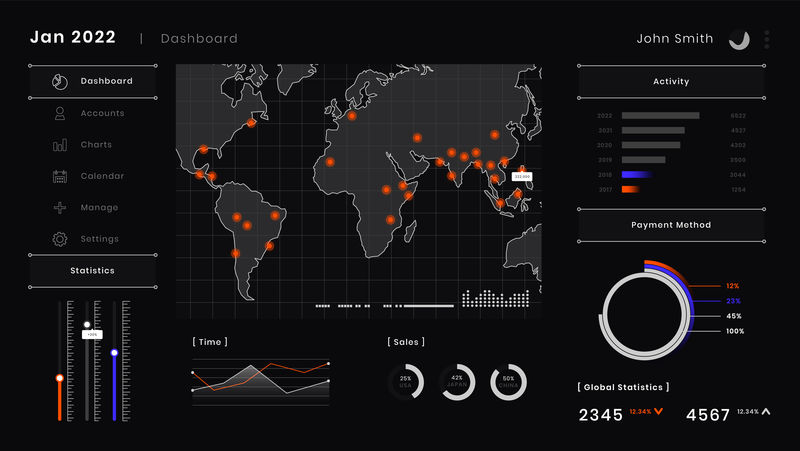Click the white up chevron beside 4567
The width and height of the screenshot is (800, 451).
click(765, 412)
